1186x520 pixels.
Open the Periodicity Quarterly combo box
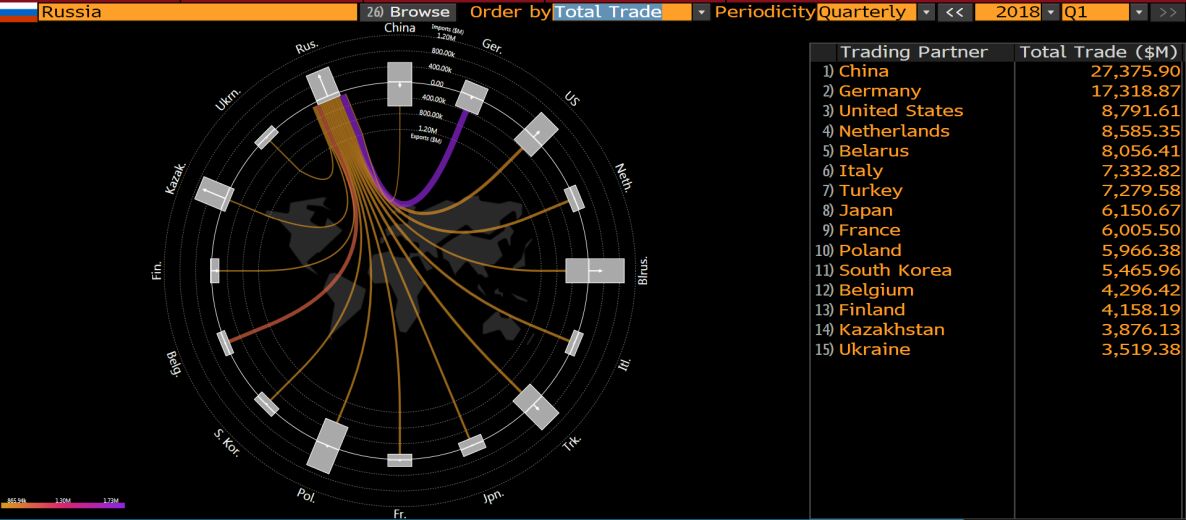866,12
